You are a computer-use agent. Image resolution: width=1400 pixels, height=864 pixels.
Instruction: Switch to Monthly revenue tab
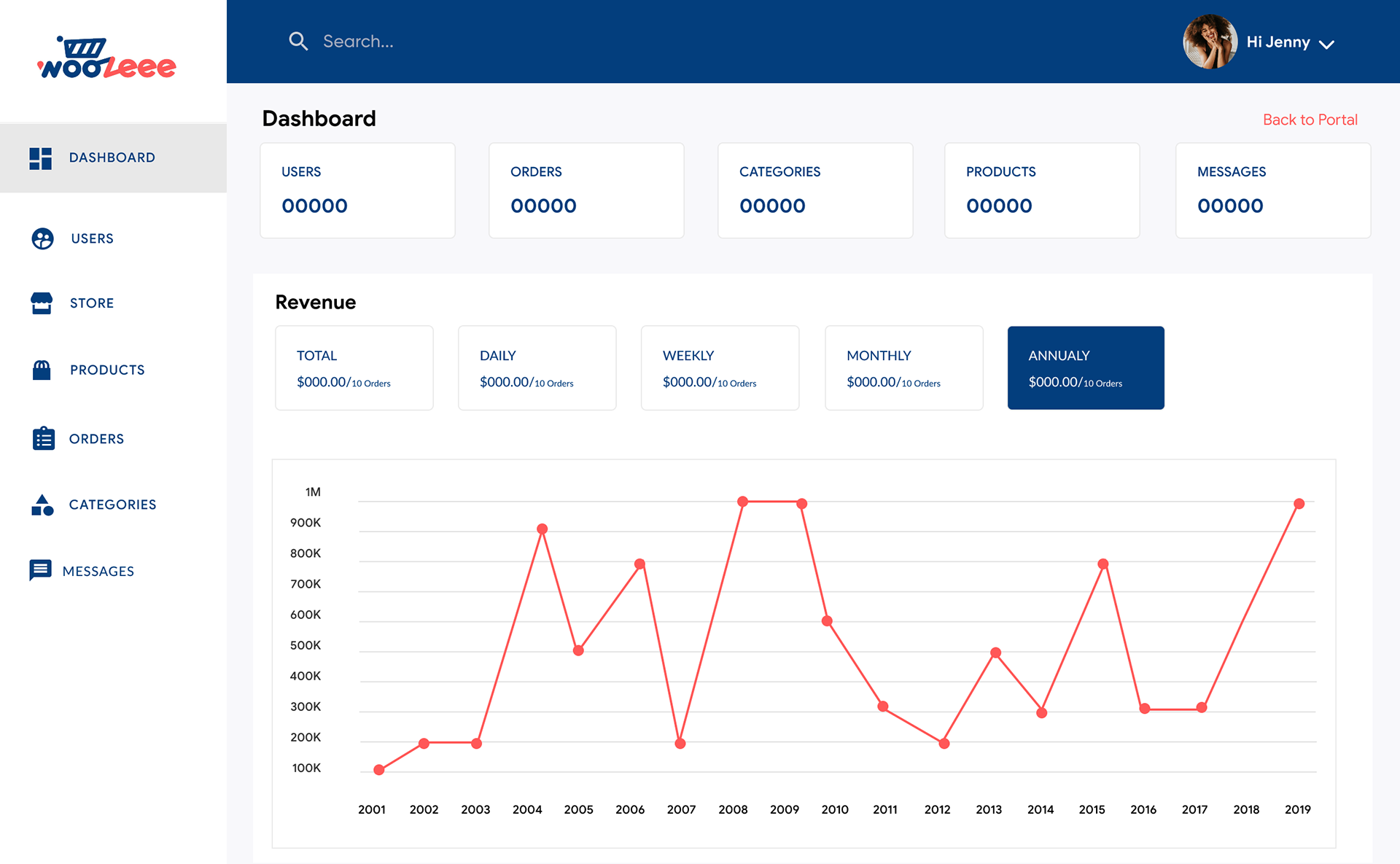coord(903,367)
